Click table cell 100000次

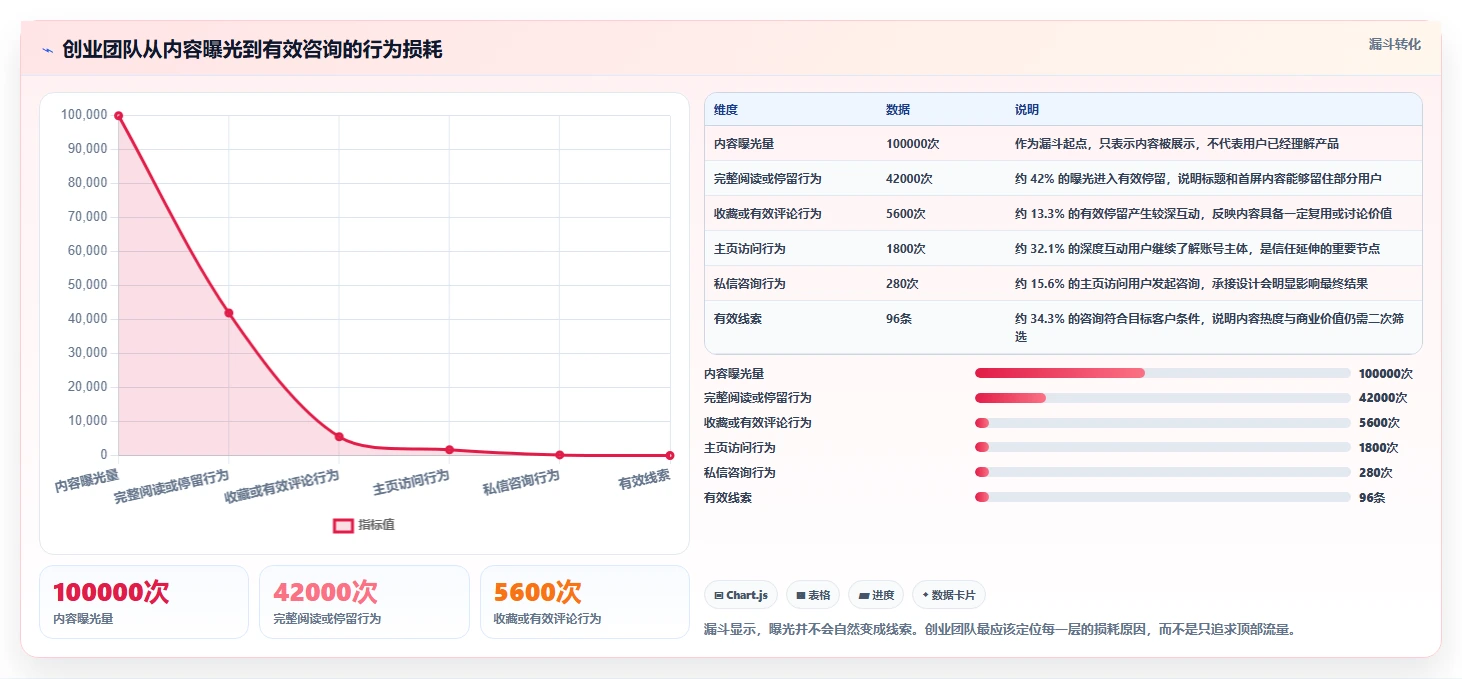click(x=912, y=144)
